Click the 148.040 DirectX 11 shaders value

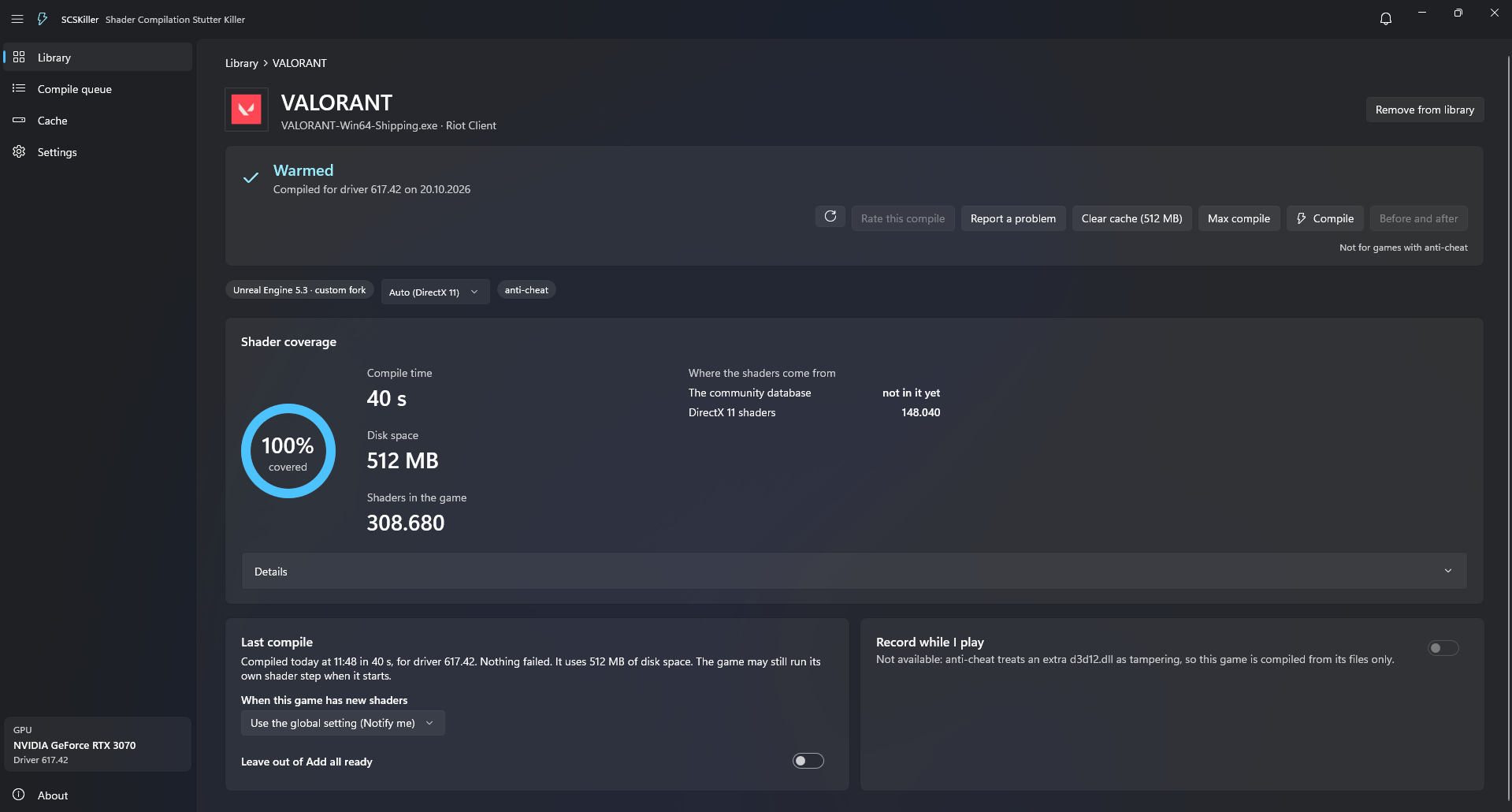(921, 412)
